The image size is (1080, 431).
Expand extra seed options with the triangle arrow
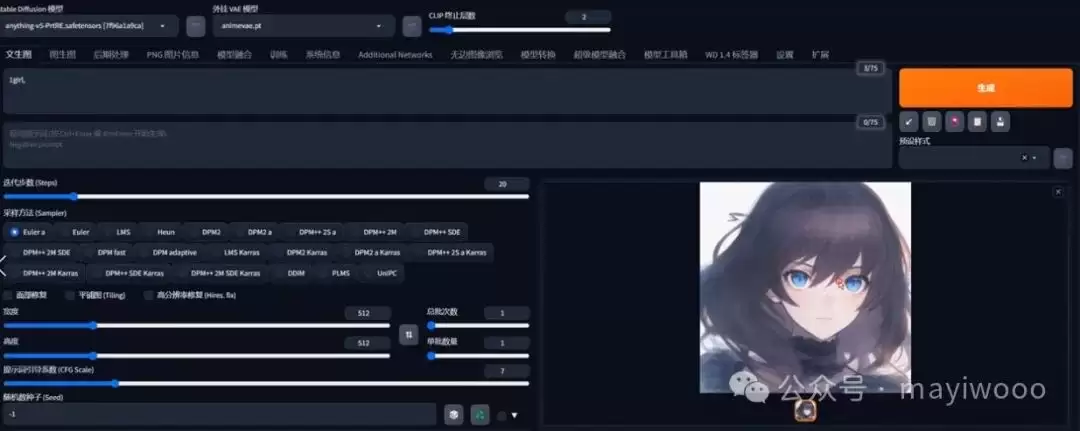tap(515, 415)
